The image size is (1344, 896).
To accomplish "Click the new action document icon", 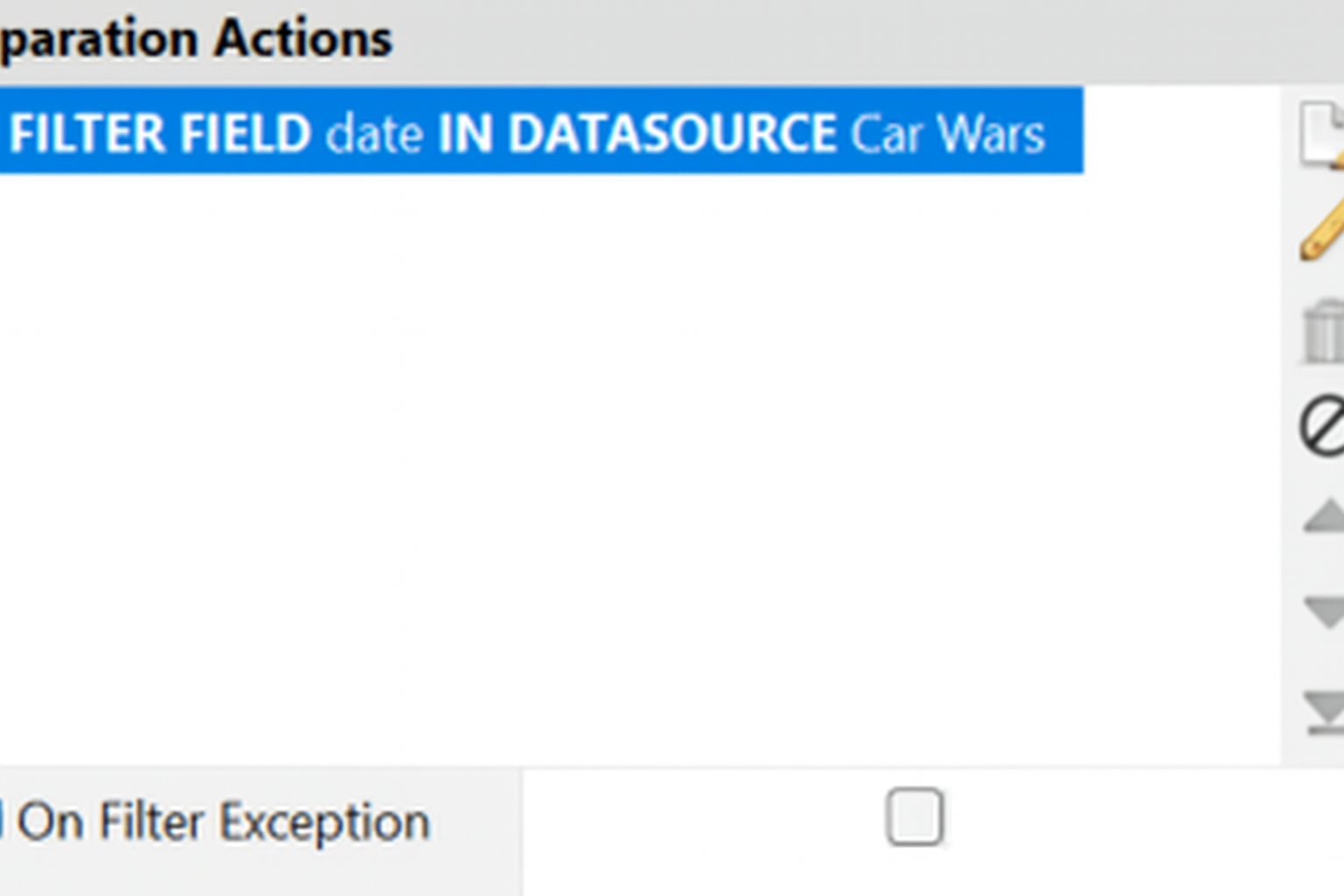I will (1322, 134).
